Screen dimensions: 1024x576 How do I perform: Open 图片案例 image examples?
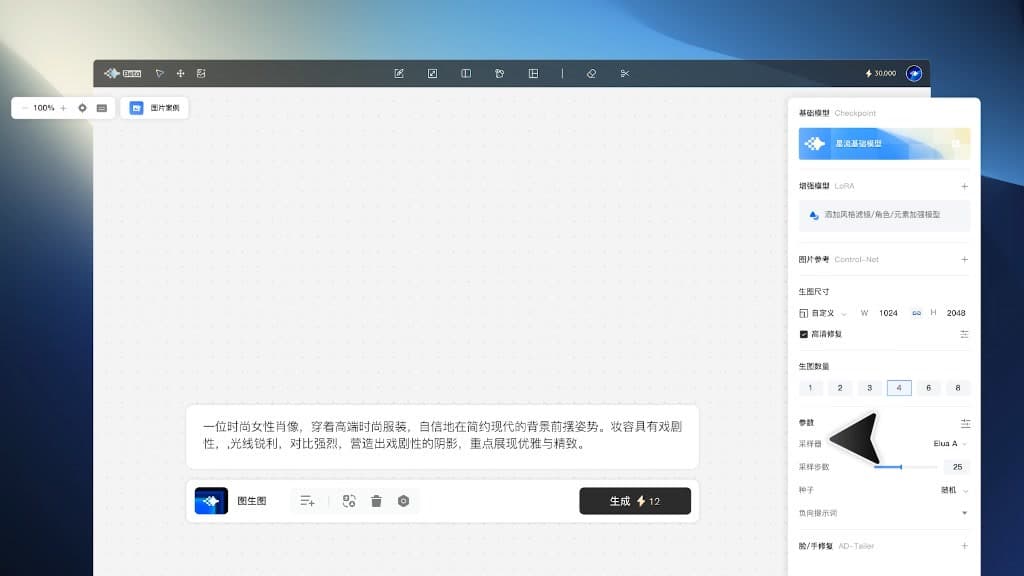[x=154, y=108]
